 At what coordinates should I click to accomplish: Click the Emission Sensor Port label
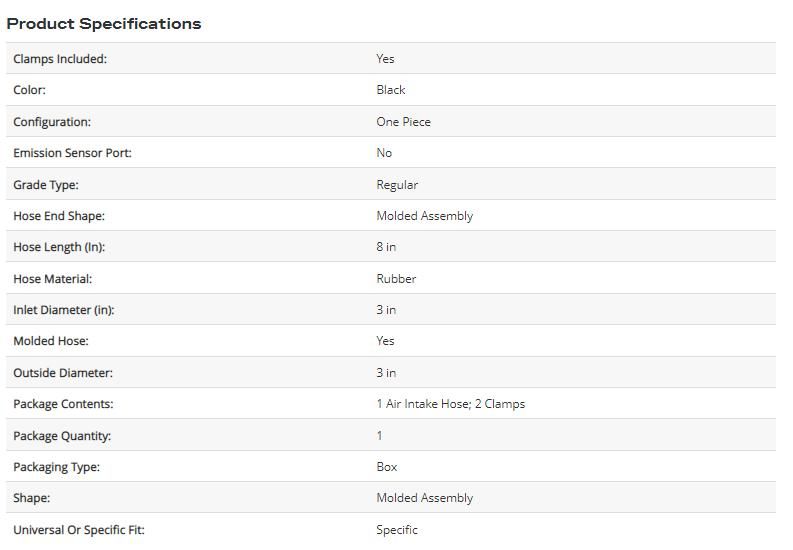pyautogui.click(x=72, y=153)
